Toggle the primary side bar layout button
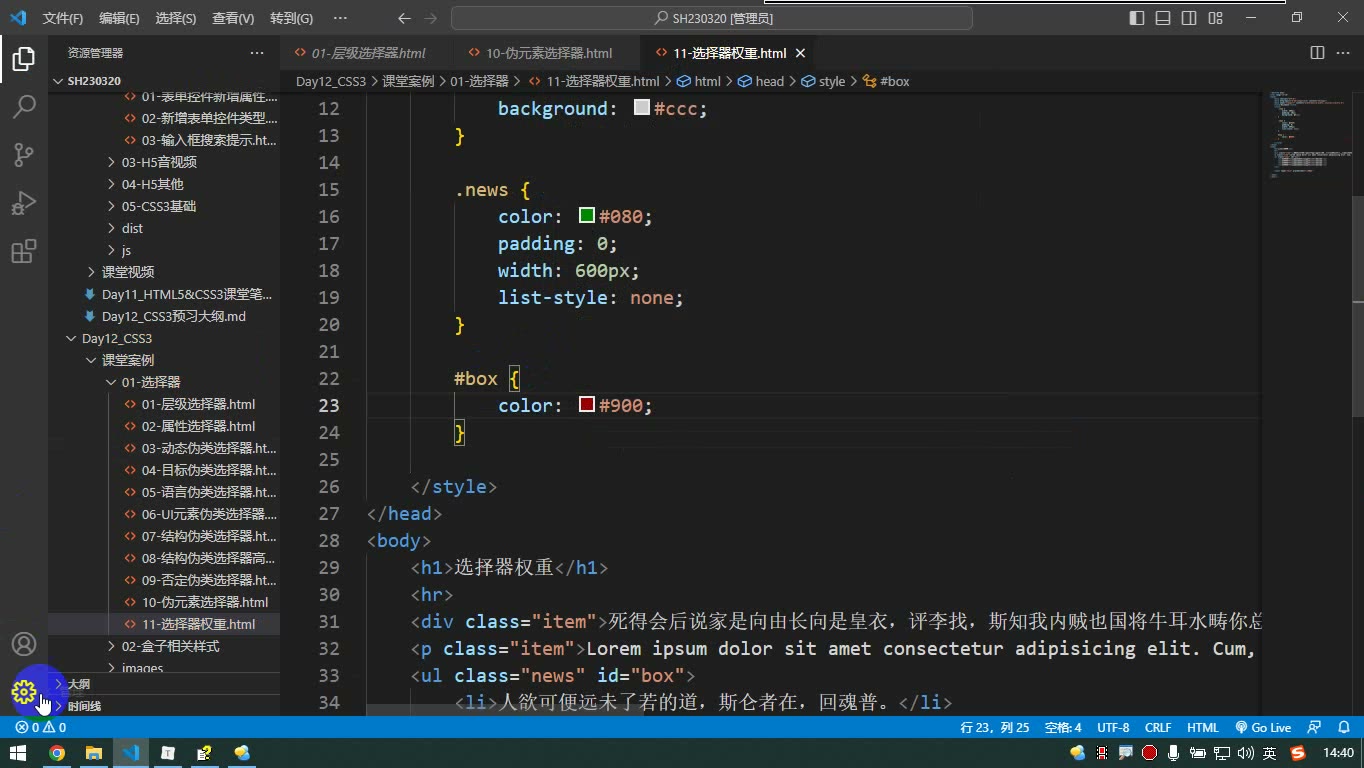Image resolution: width=1364 pixels, height=768 pixels. tap(1137, 18)
